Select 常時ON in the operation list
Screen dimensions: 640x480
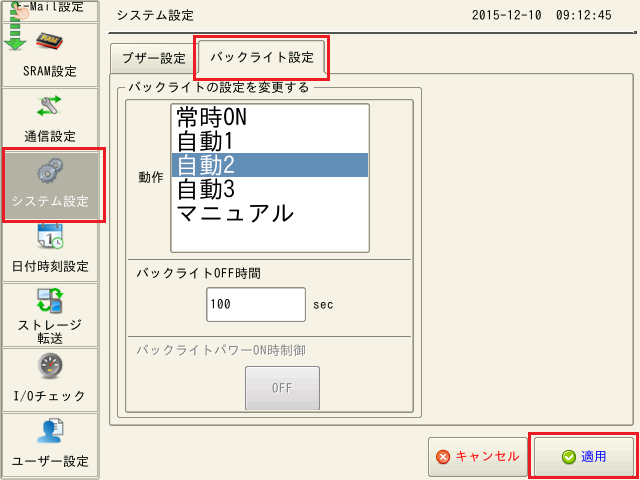click(x=269, y=117)
